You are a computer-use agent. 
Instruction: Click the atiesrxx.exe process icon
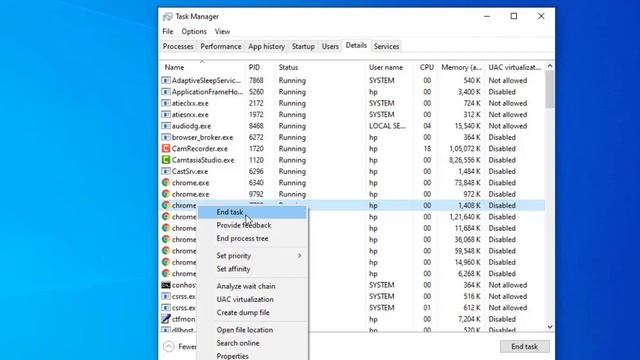(166, 115)
